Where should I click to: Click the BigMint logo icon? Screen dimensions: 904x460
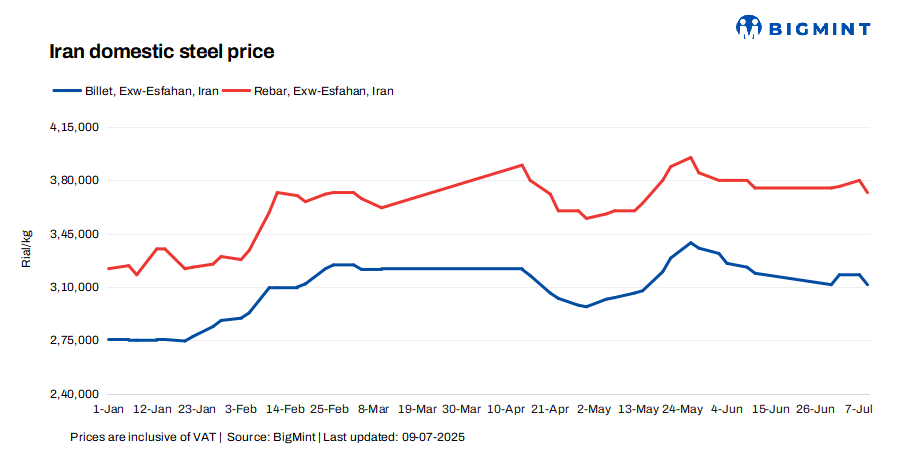coord(750,27)
